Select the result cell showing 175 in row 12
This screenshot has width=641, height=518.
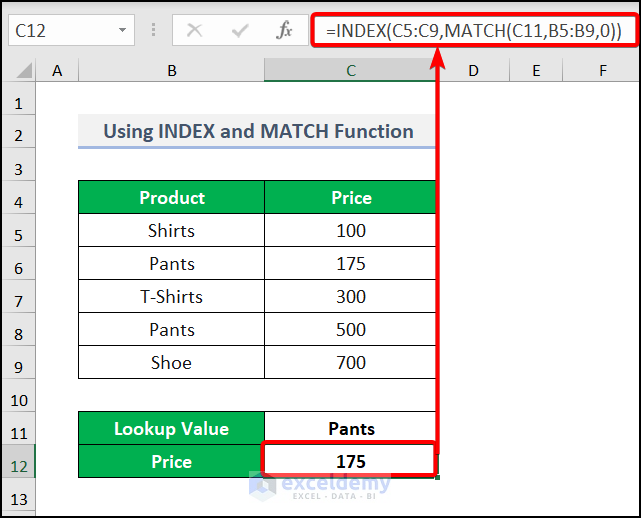[x=351, y=461]
